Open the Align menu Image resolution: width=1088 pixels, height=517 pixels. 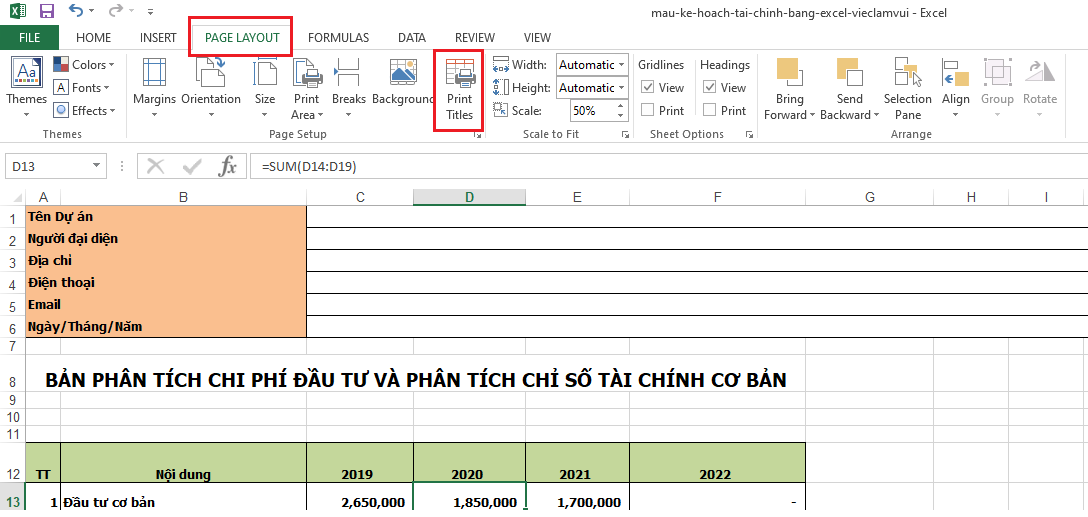coord(955,87)
